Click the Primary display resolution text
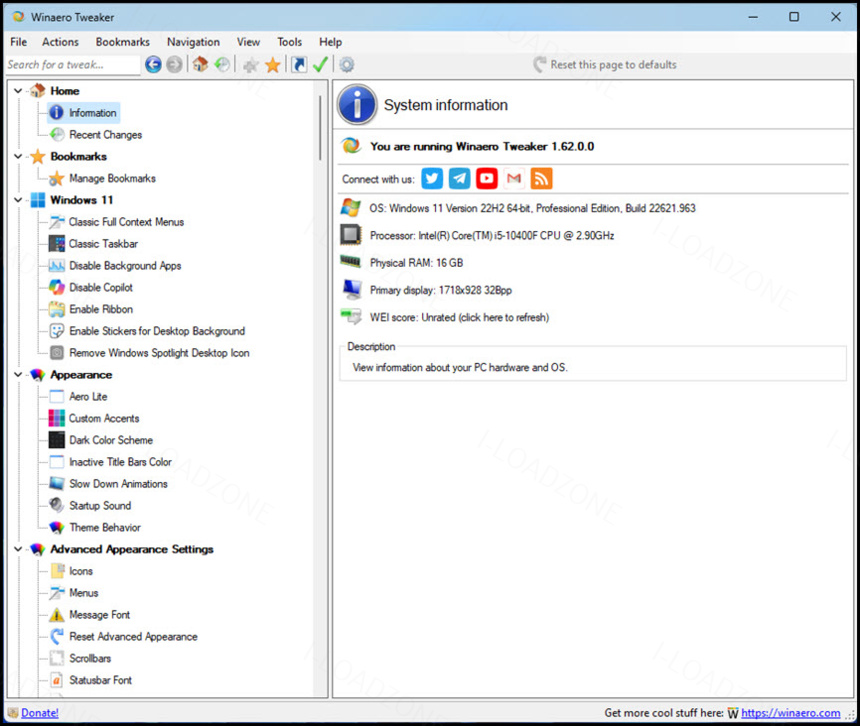The image size is (860, 726). click(x=441, y=291)
